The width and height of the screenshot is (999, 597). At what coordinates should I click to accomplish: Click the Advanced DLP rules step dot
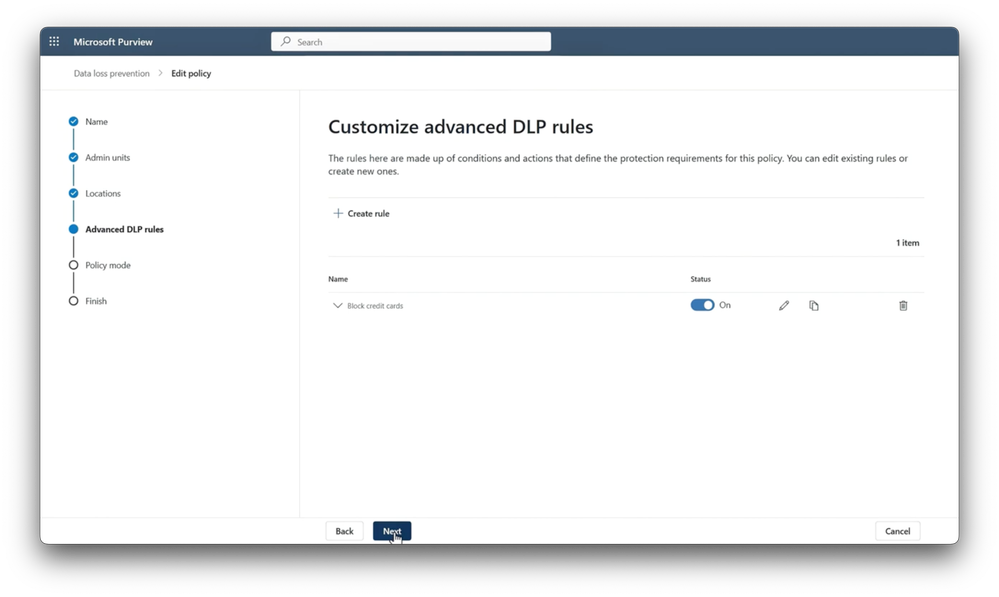[x=73, y=229]
